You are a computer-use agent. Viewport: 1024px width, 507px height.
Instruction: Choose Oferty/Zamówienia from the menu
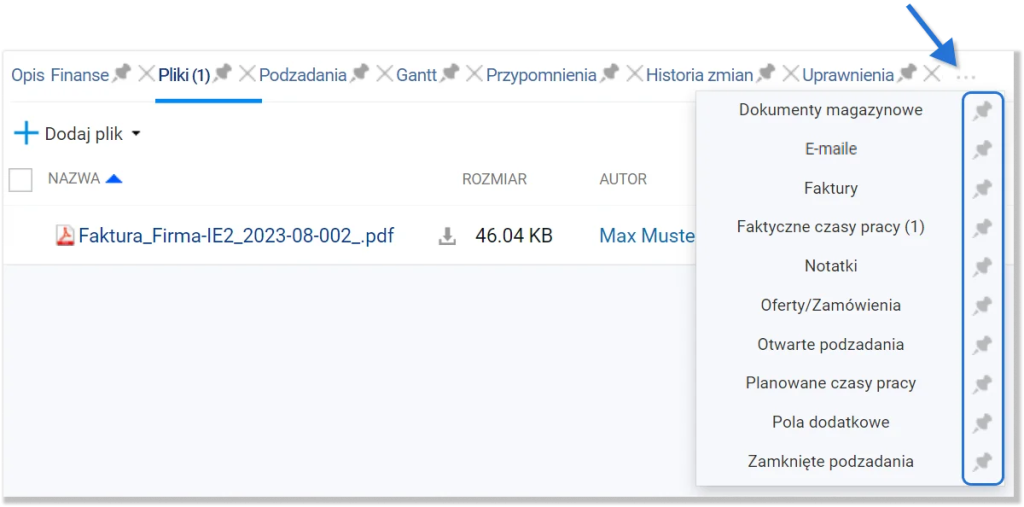tap(831, 305)
